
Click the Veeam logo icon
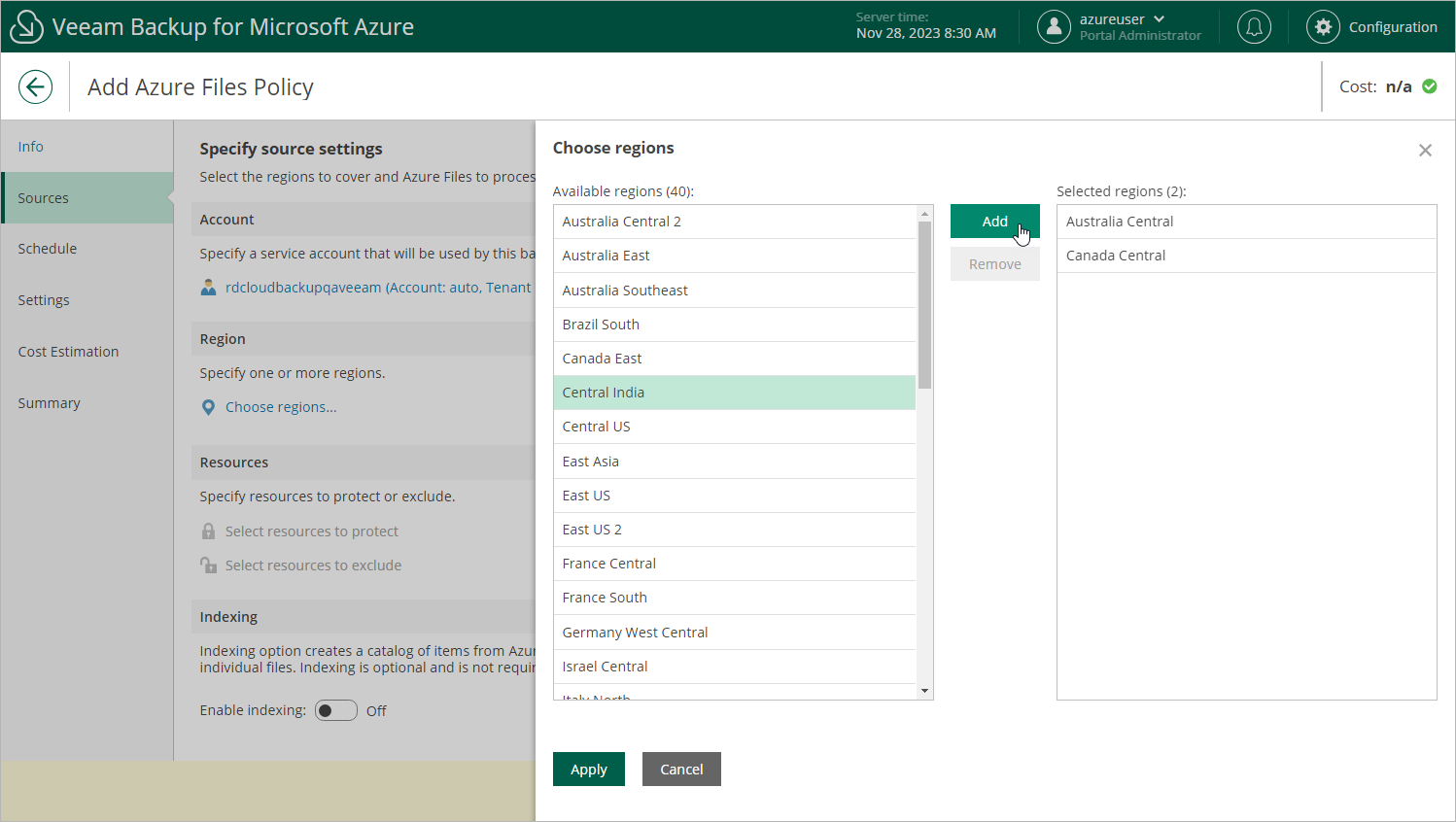point(26,27)
